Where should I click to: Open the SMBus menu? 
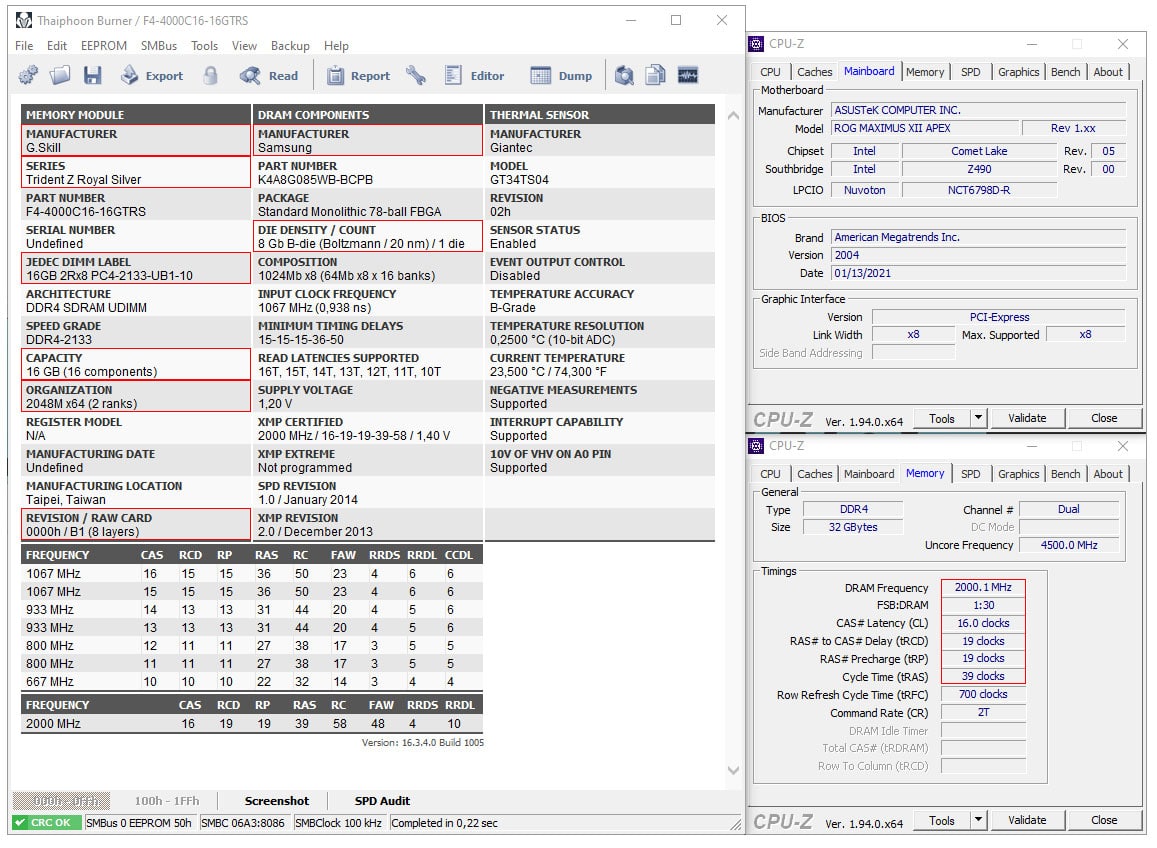coord(159,46)
